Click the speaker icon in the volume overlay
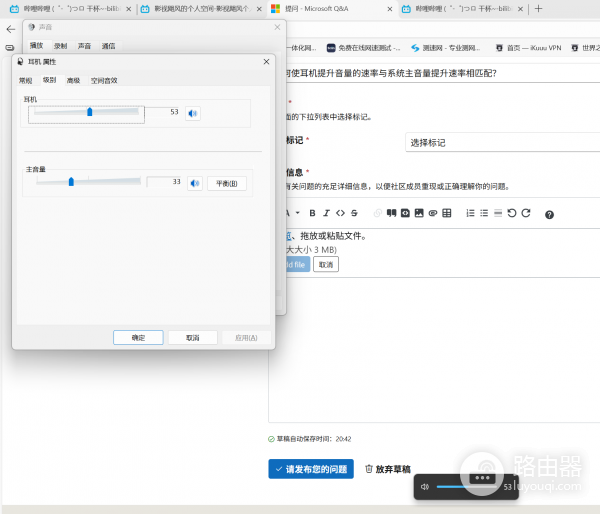 pos(425,486)
